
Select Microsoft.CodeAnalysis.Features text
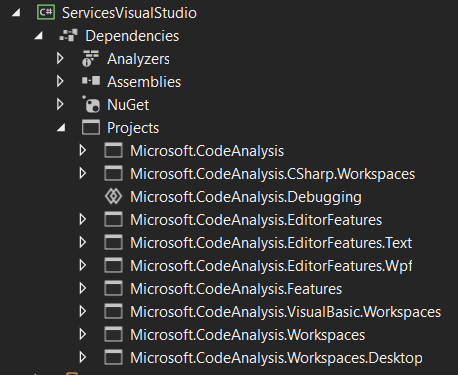coord(236,289)
